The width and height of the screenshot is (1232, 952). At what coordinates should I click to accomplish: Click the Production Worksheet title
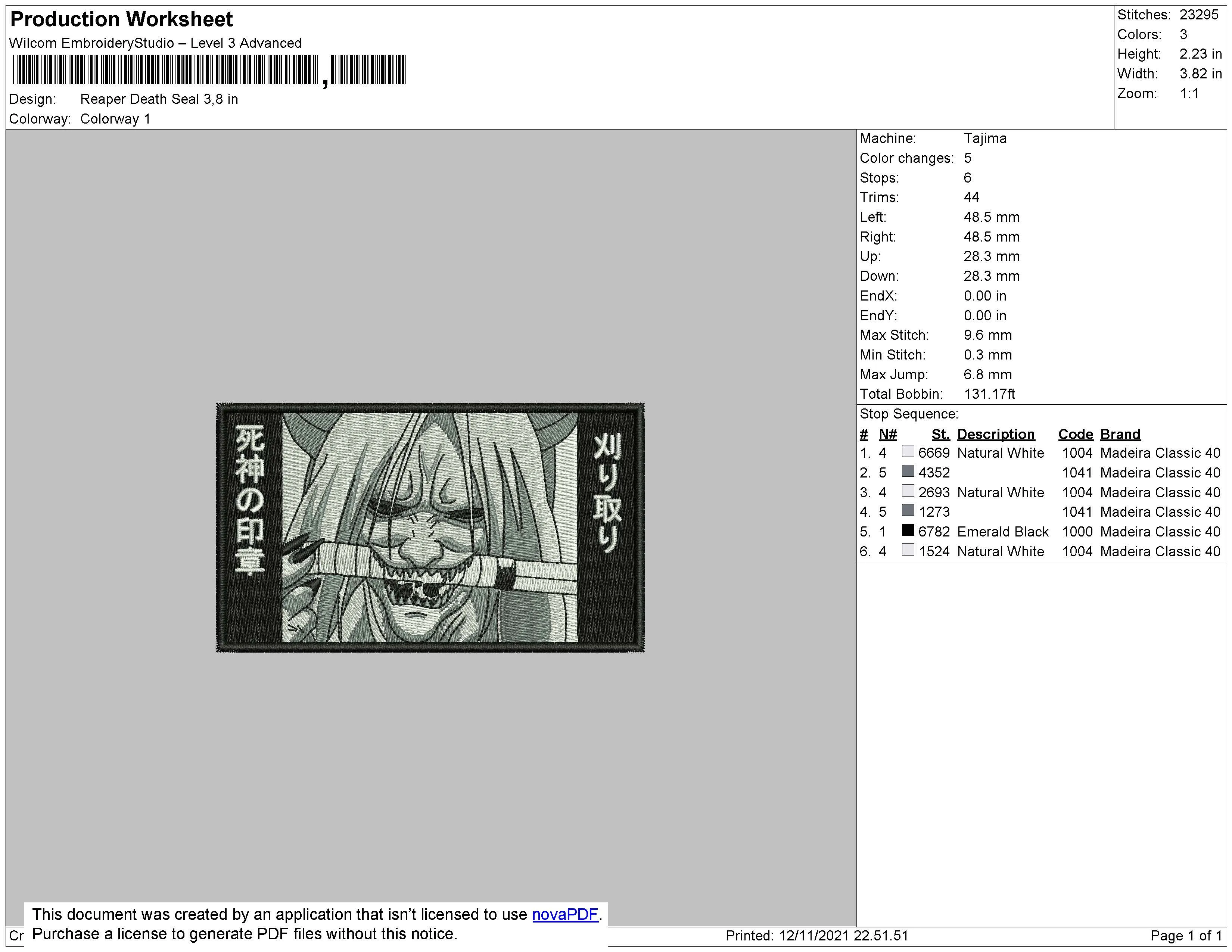click(x=121, y=19)
